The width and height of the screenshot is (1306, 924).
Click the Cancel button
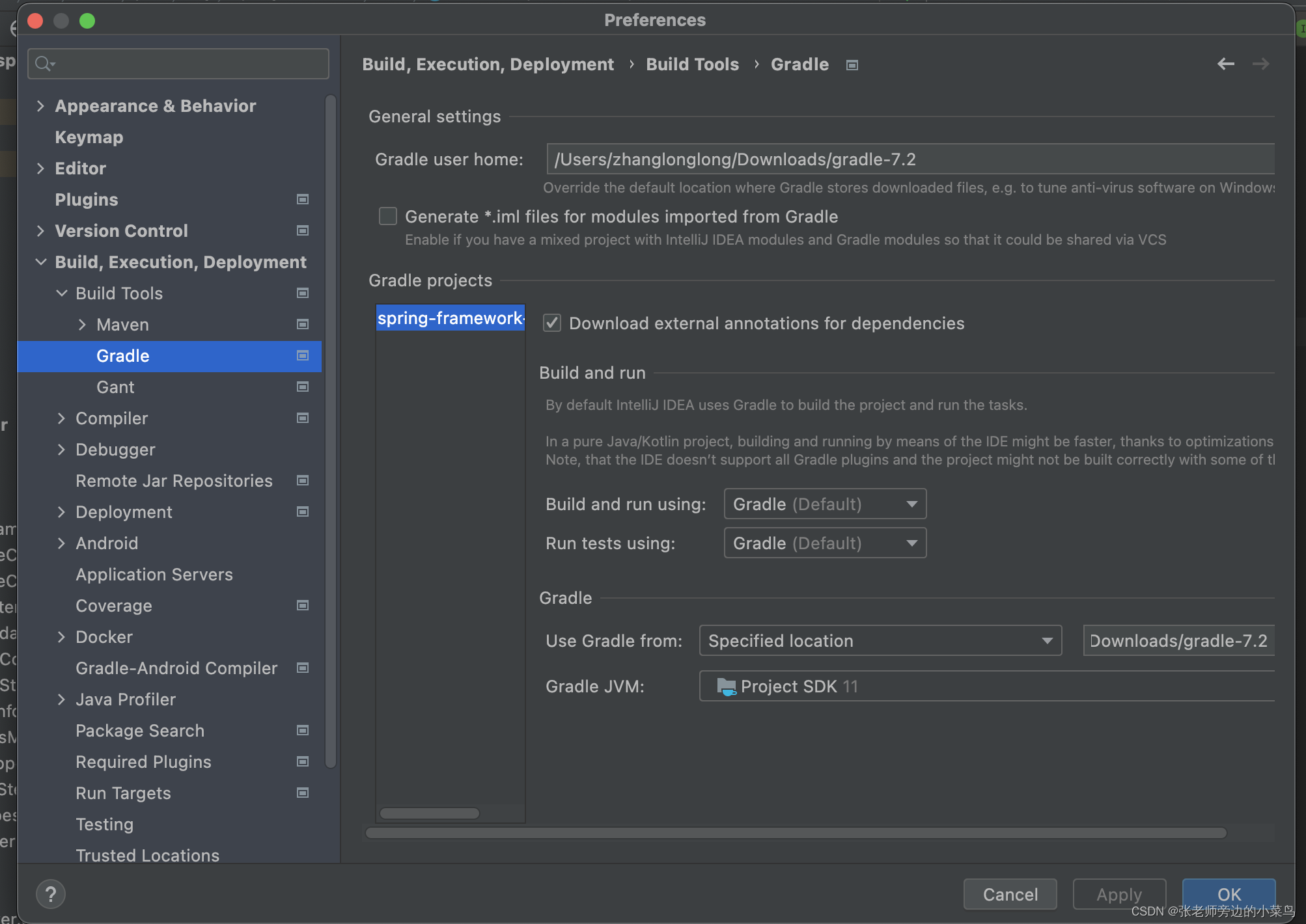[1009, 894]
